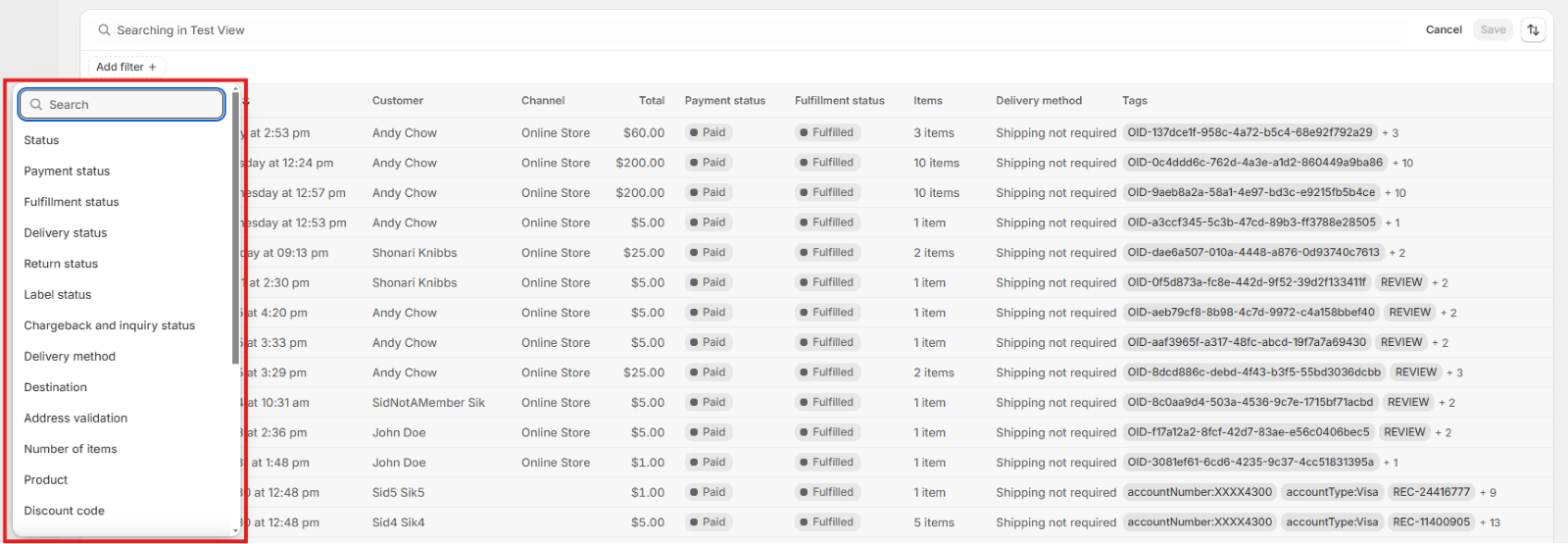Select the Delivery method filter
The image size is (1568, 544).
point(70,357)
